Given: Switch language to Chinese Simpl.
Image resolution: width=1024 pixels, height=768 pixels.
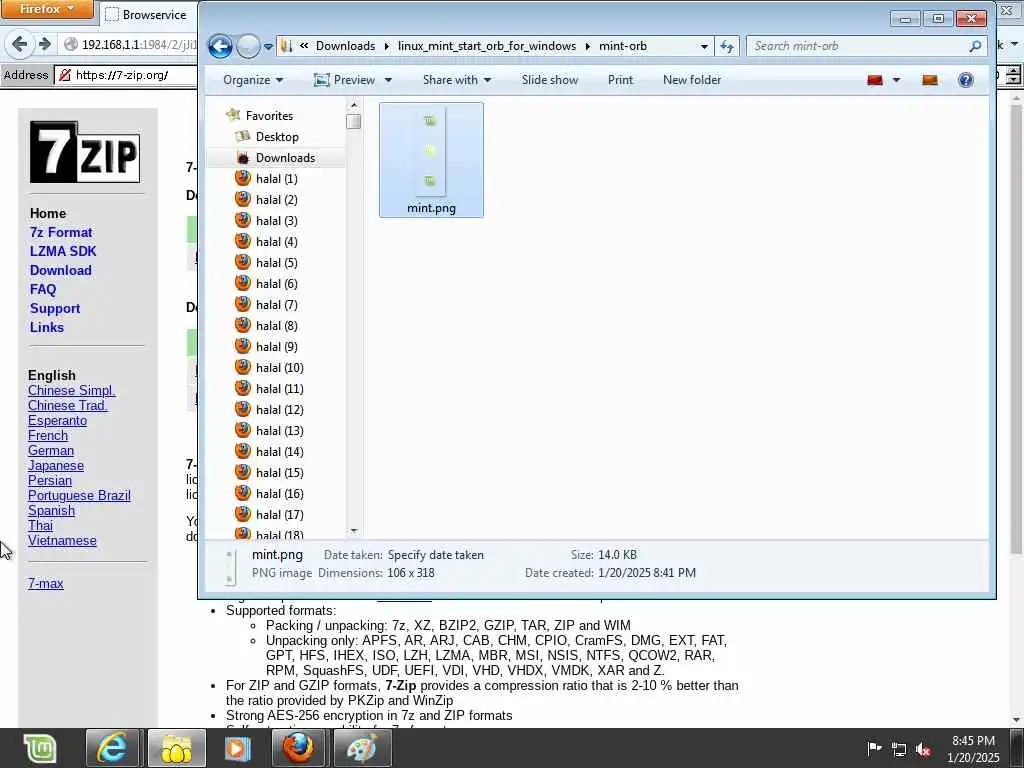Looking at the screenshot, I should coord(72,391).
